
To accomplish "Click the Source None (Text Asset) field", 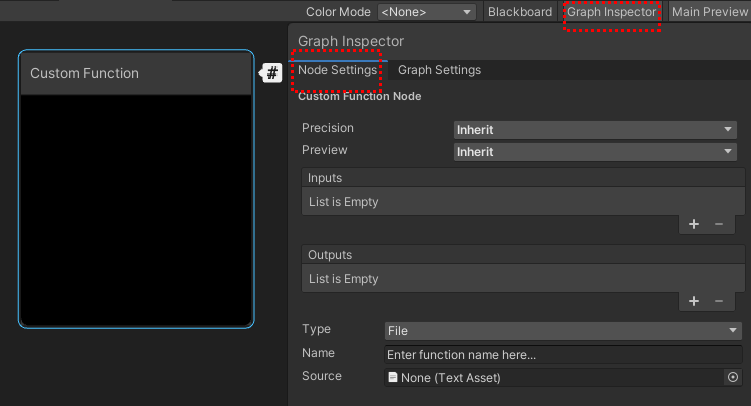I will pyautogui.click(x=556, y=377).
